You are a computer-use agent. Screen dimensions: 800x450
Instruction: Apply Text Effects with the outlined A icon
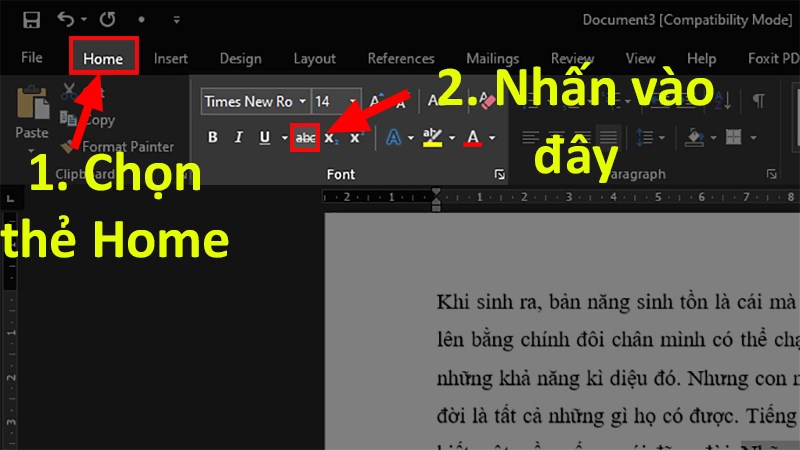(x=393, y=137)
